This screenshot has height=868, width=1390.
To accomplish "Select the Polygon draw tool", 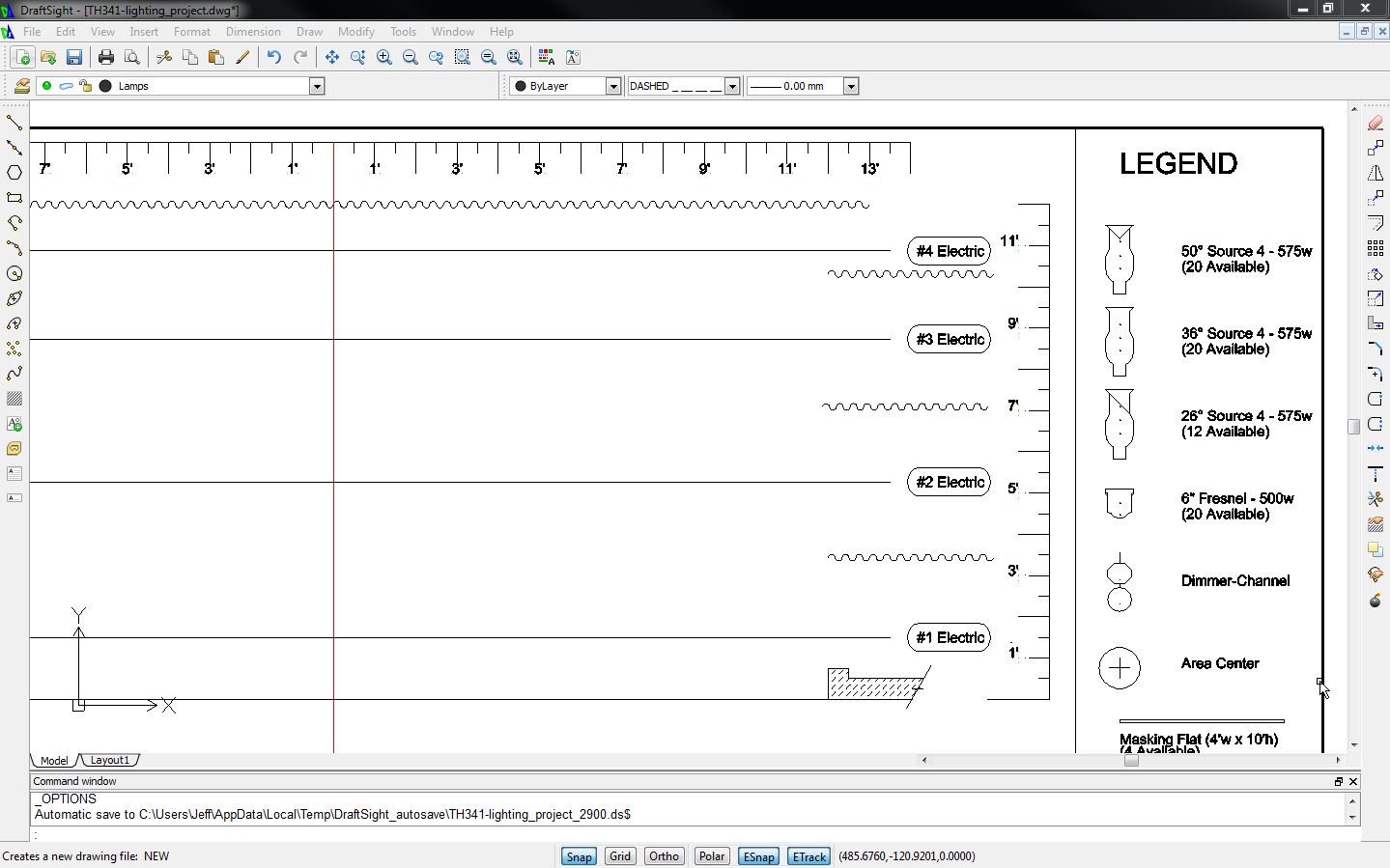I will pyautogui.click(x=14, y=173).
